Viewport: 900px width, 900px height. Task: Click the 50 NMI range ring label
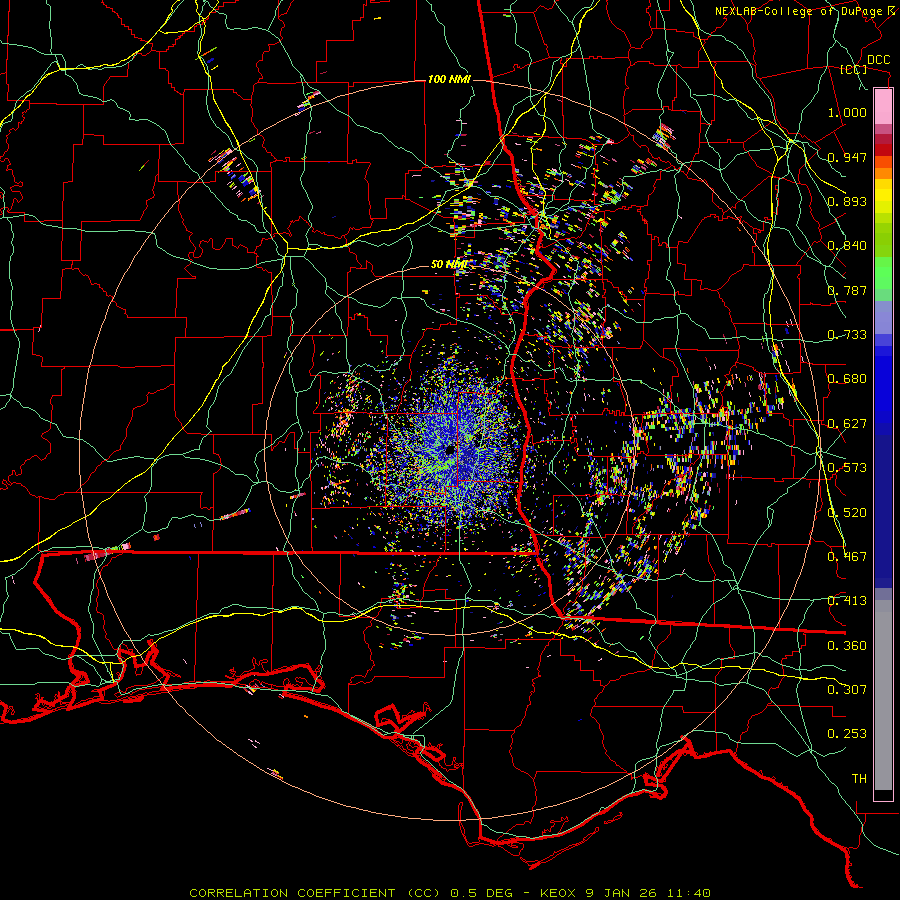[449, 265]
